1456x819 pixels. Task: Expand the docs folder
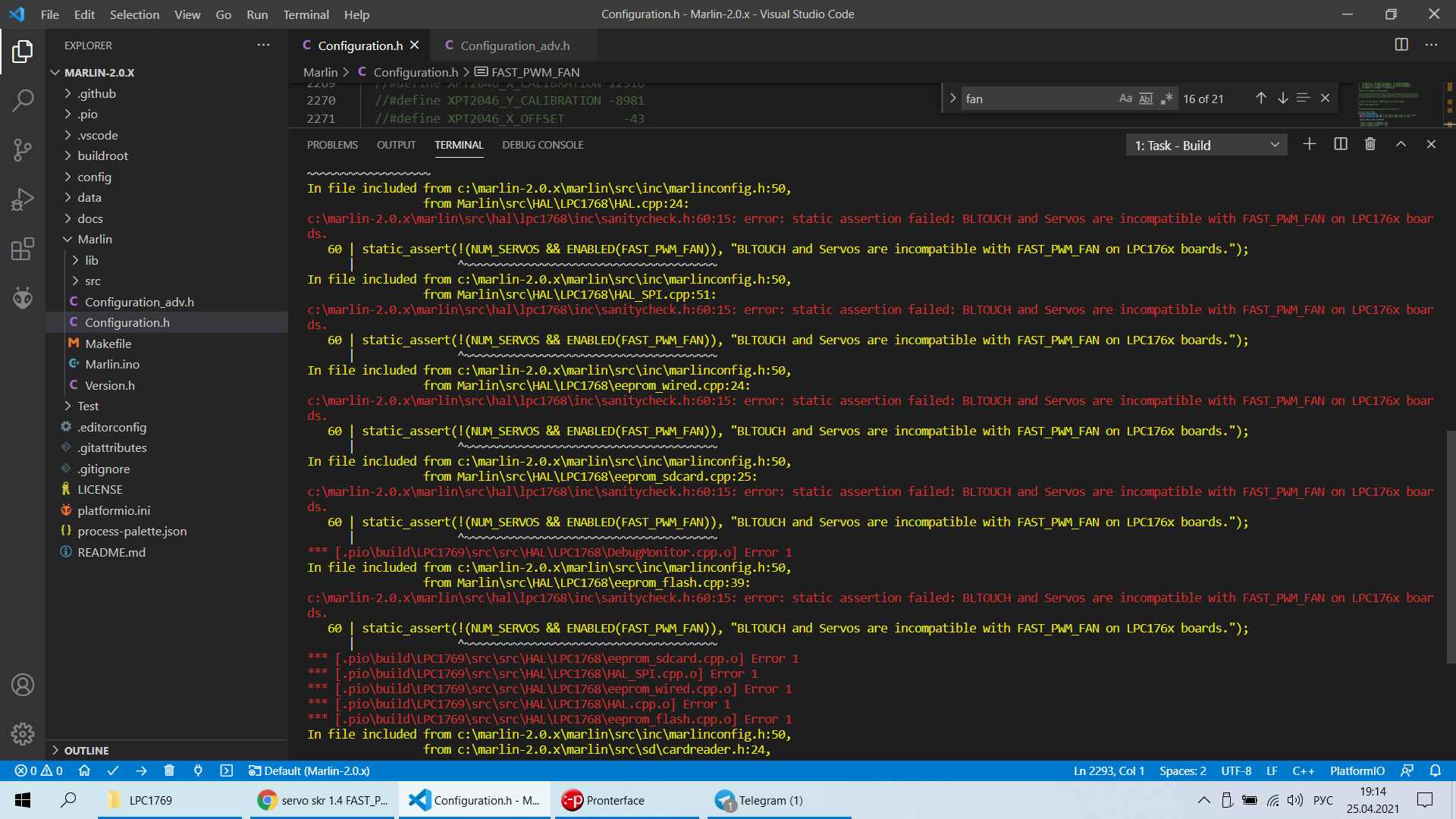[167, 218]
